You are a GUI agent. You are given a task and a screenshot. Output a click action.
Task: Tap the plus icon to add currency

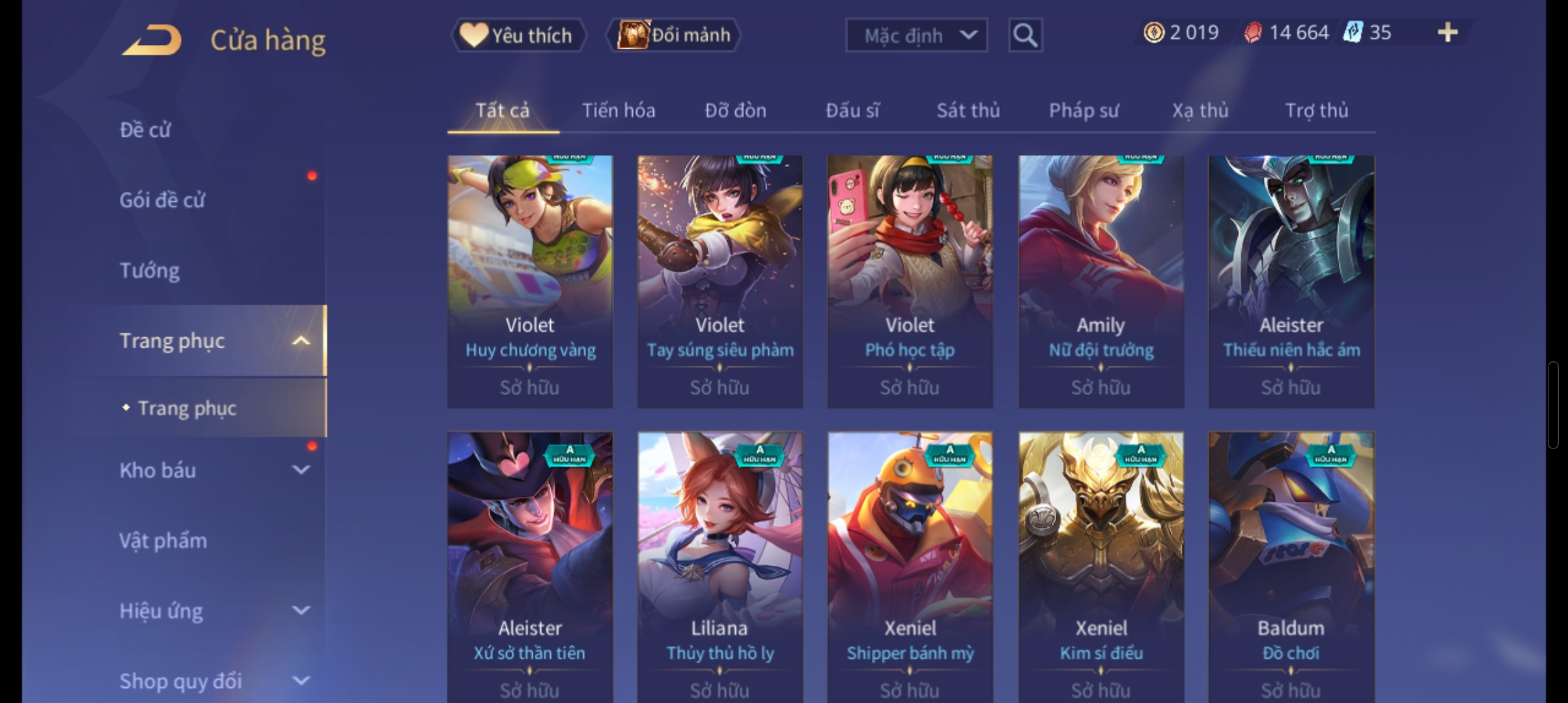1447,33
